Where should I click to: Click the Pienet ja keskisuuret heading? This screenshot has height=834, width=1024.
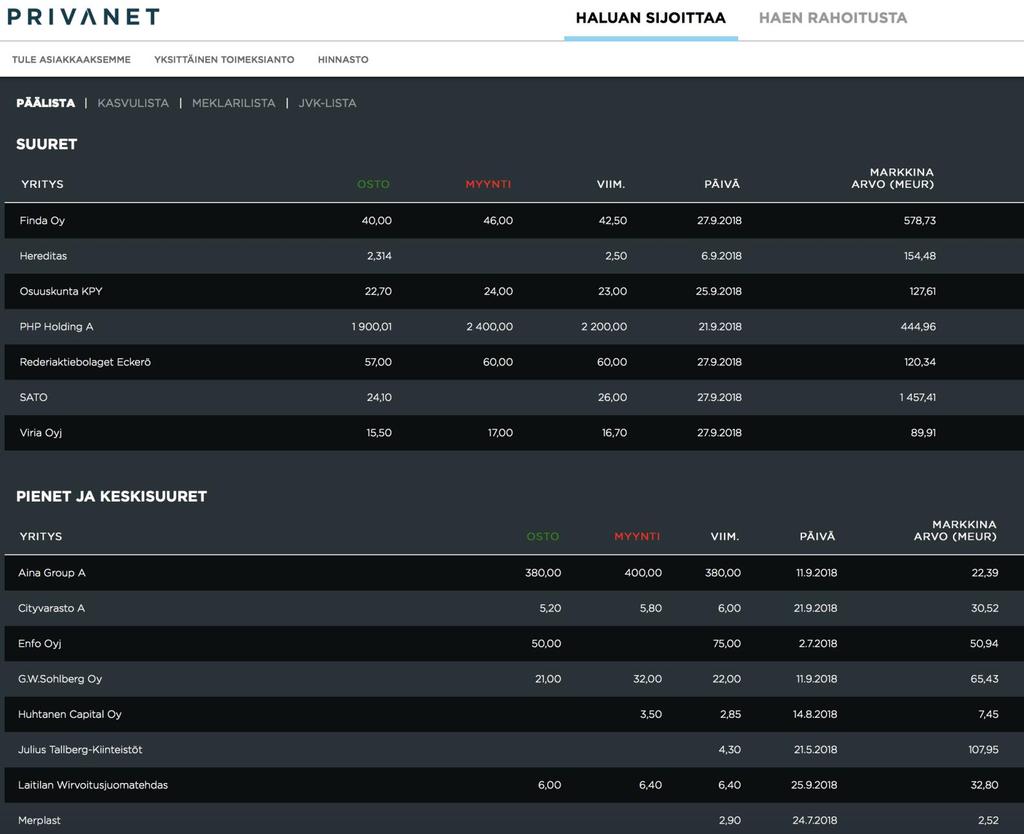(x=111, y=496)
